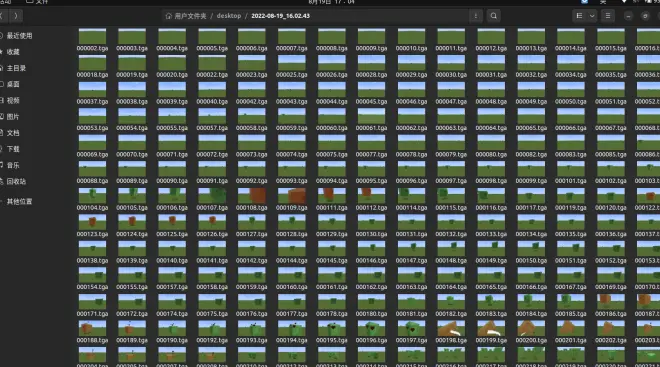Select thumbnail of 000171.tga
660x367 pixels.
(92, 302)
